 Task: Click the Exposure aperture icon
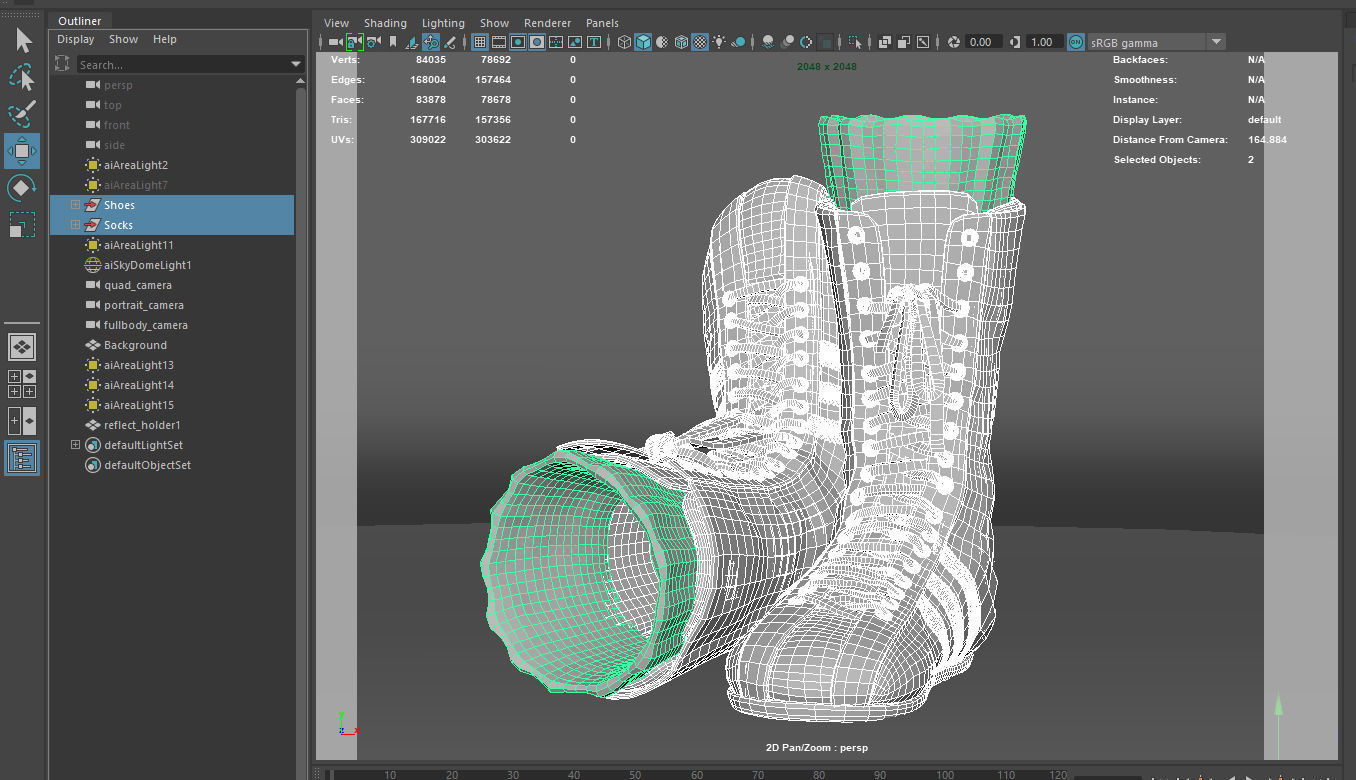coord(954,42)
